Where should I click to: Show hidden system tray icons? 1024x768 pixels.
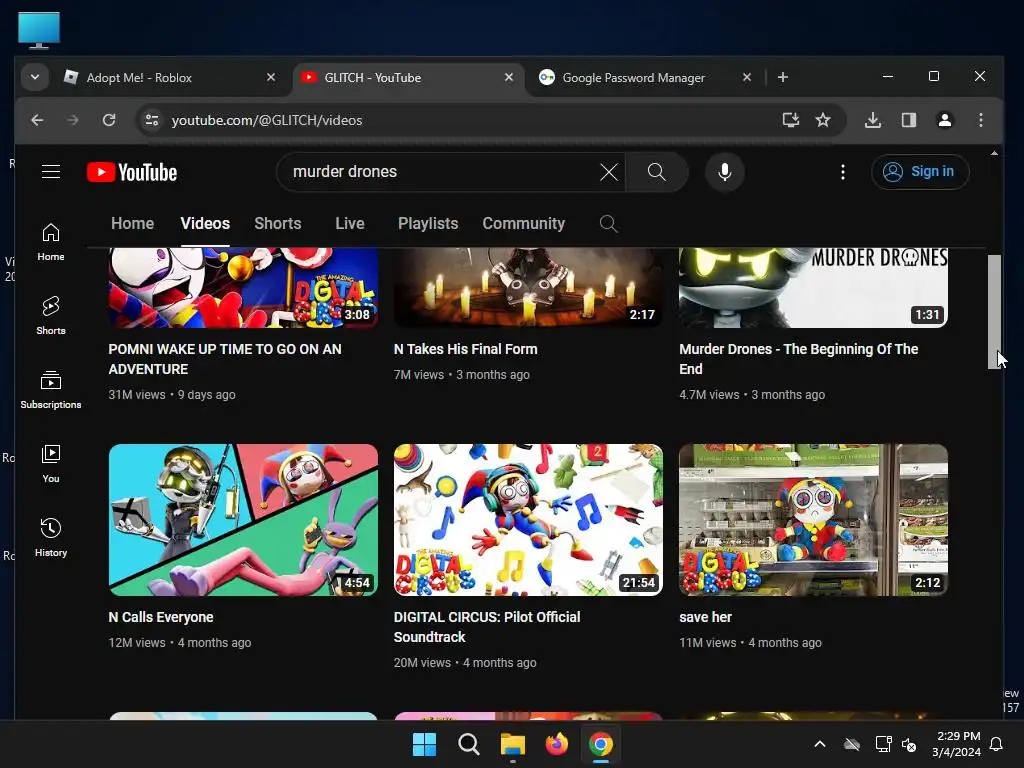tap(820, 744)
